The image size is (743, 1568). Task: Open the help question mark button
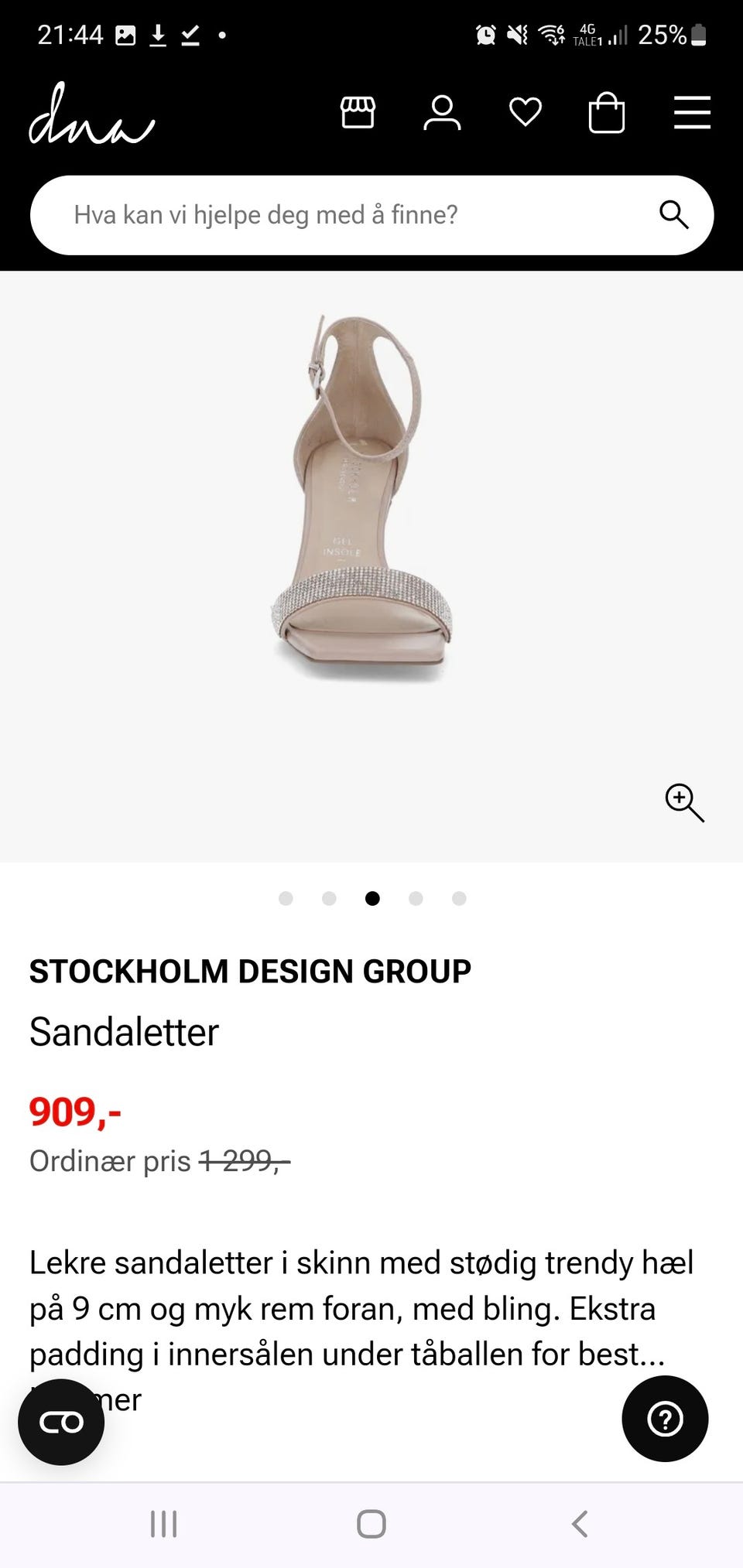pyautogui.click(x=665, y=1419)
